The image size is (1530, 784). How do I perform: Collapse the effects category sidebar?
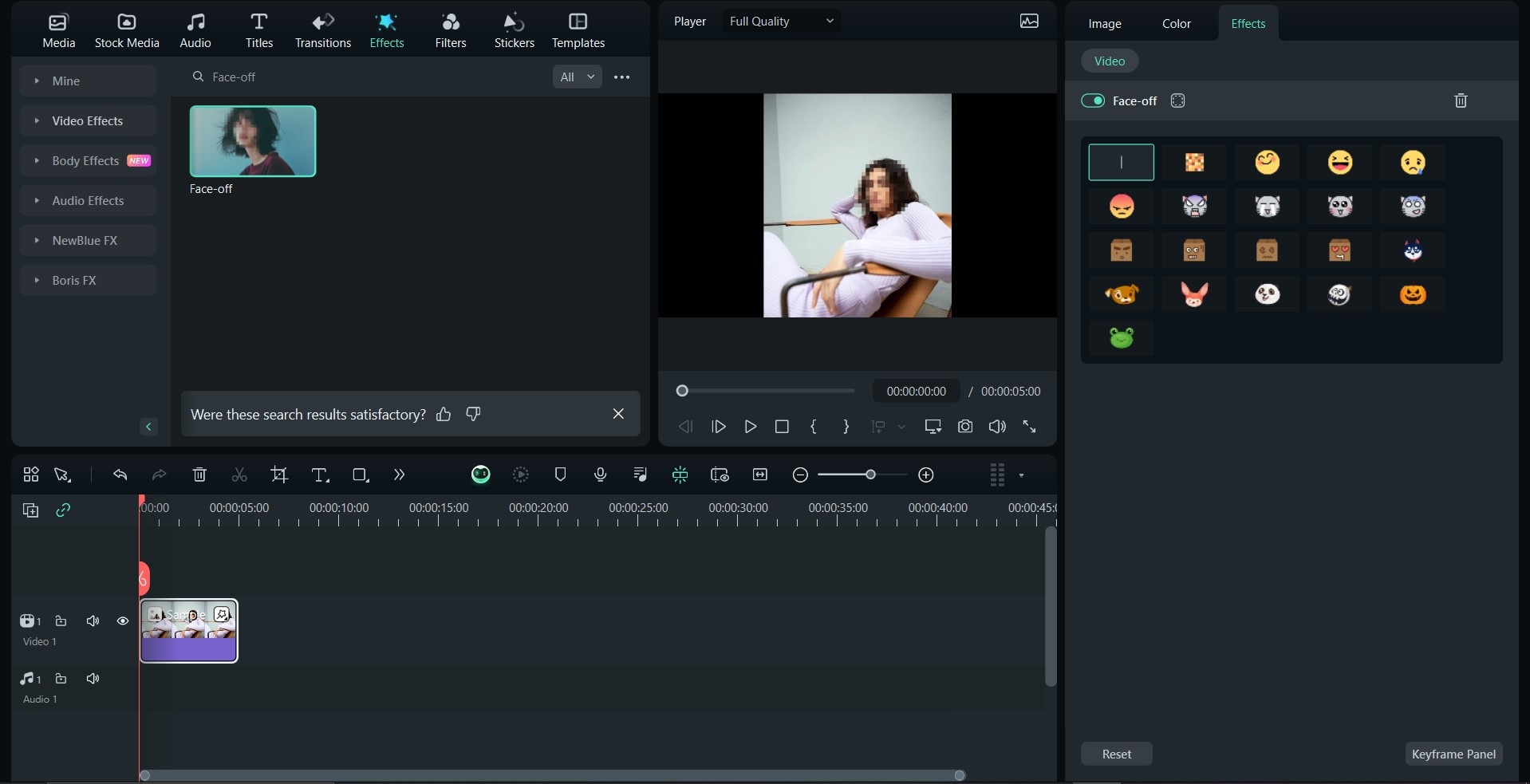tap(148, 427)
